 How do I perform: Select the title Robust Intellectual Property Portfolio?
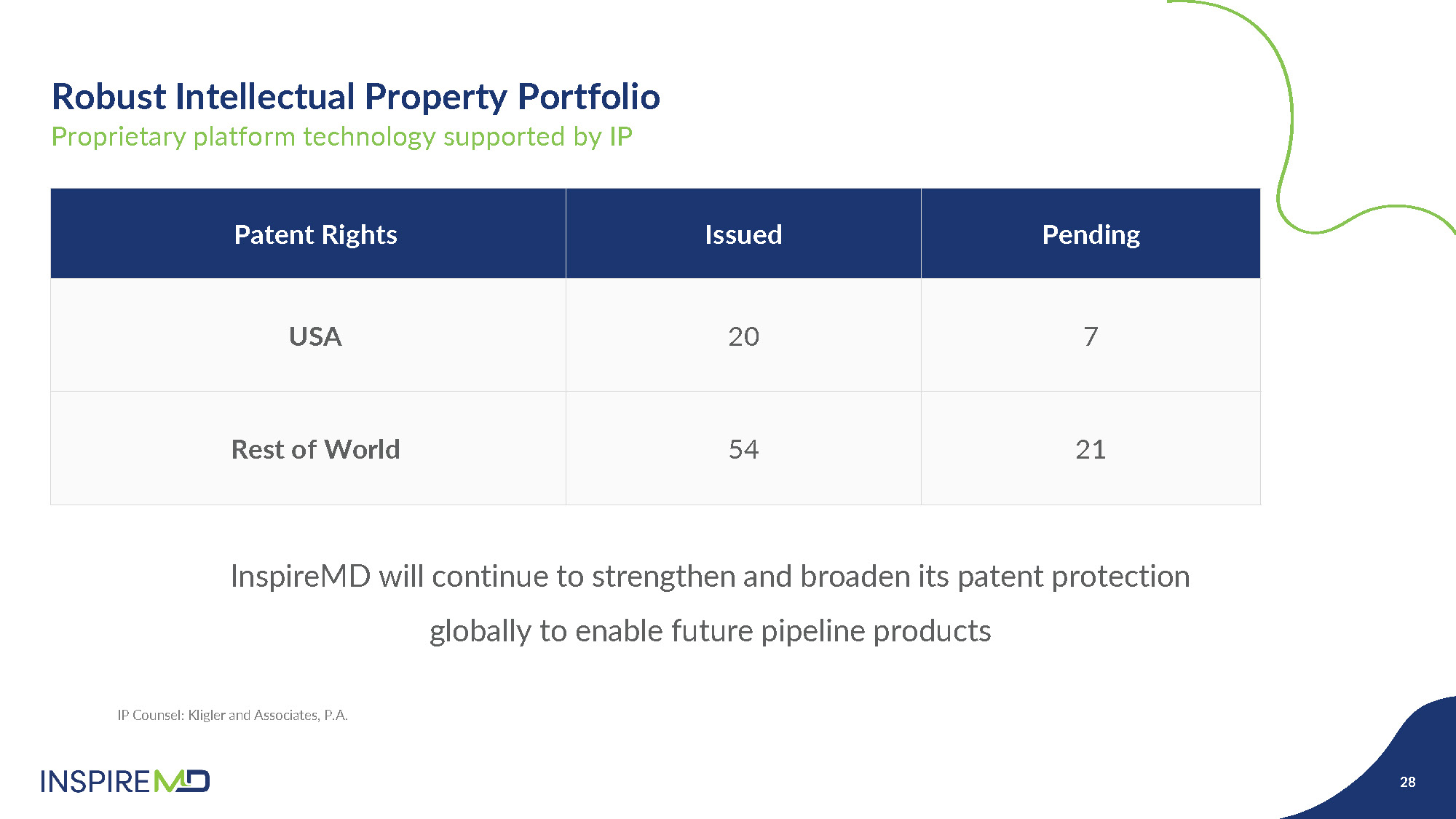coord(355,97)
